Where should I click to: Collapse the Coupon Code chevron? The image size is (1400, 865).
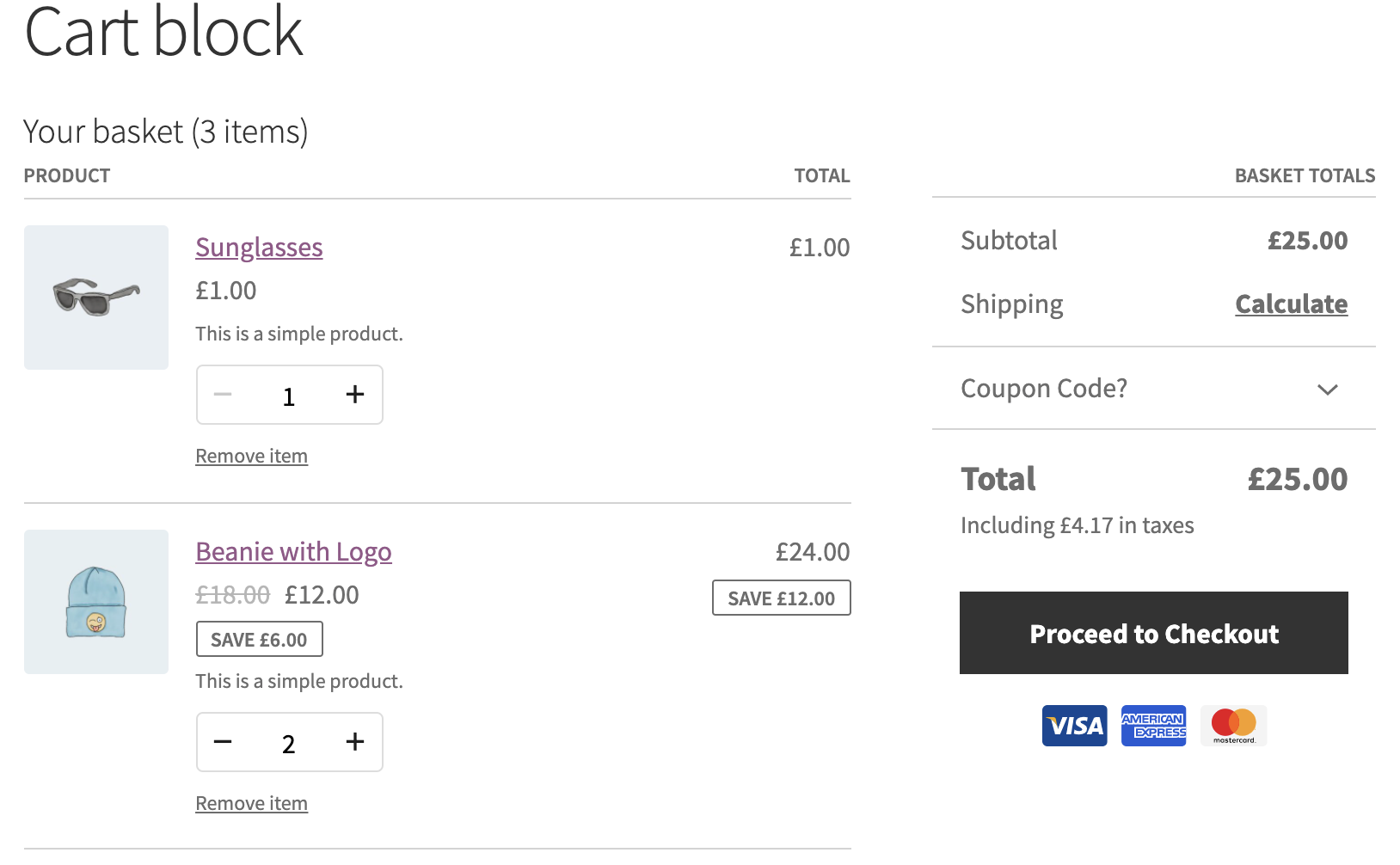click(x=1326, y=390)
